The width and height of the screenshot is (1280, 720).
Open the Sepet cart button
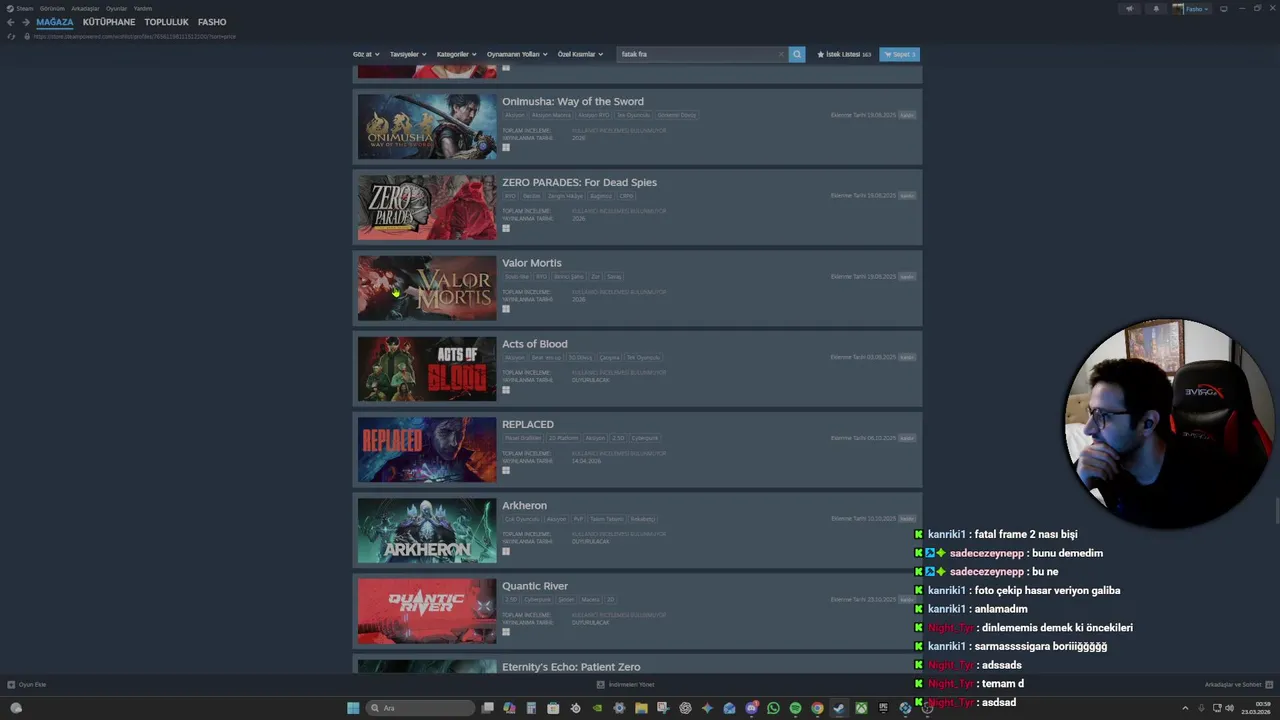(899, 54)
